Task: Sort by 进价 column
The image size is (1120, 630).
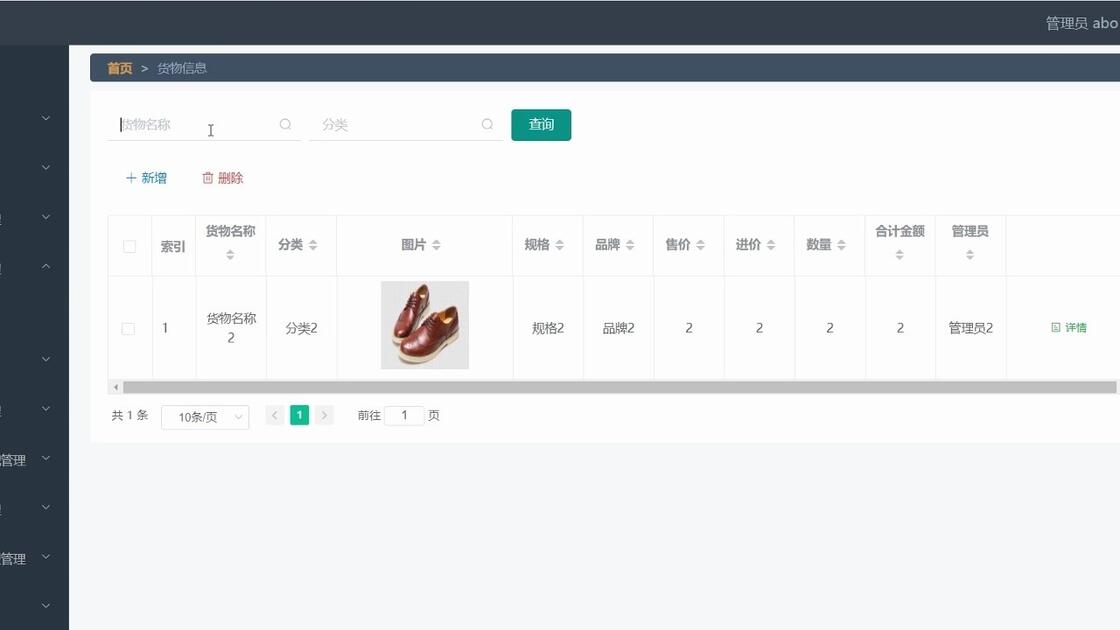Action: (x=771, y=245)
